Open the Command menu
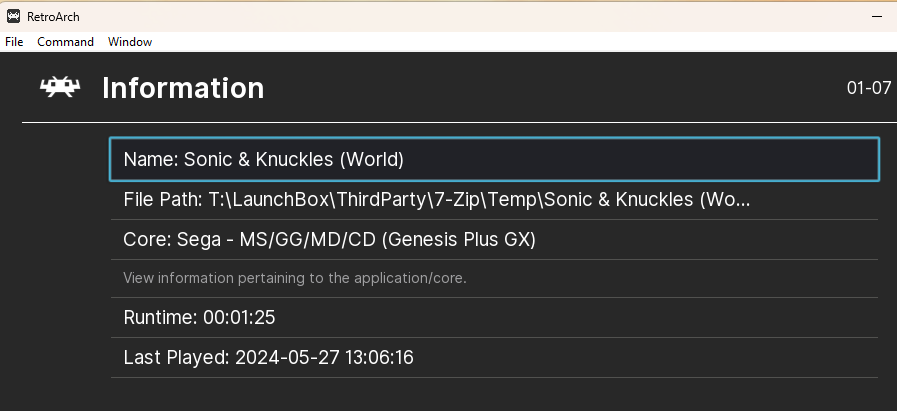This screenshot has height=411, width=897. (x=65, y=42)
